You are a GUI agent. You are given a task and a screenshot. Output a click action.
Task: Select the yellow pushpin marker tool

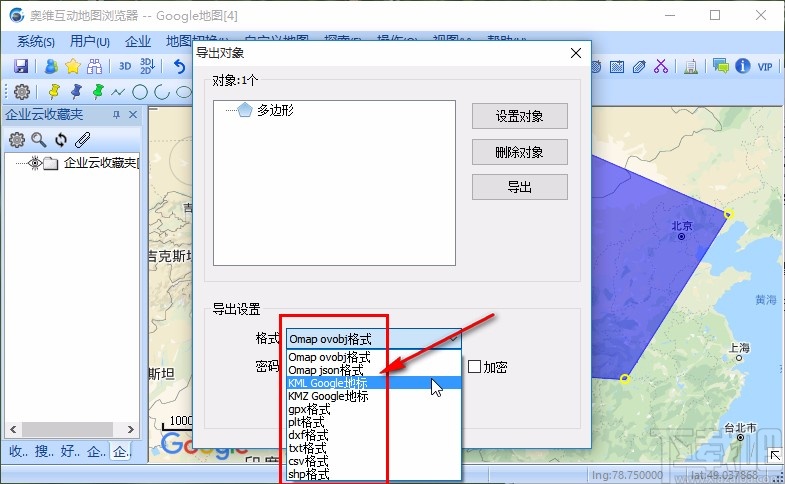(54, 92)
